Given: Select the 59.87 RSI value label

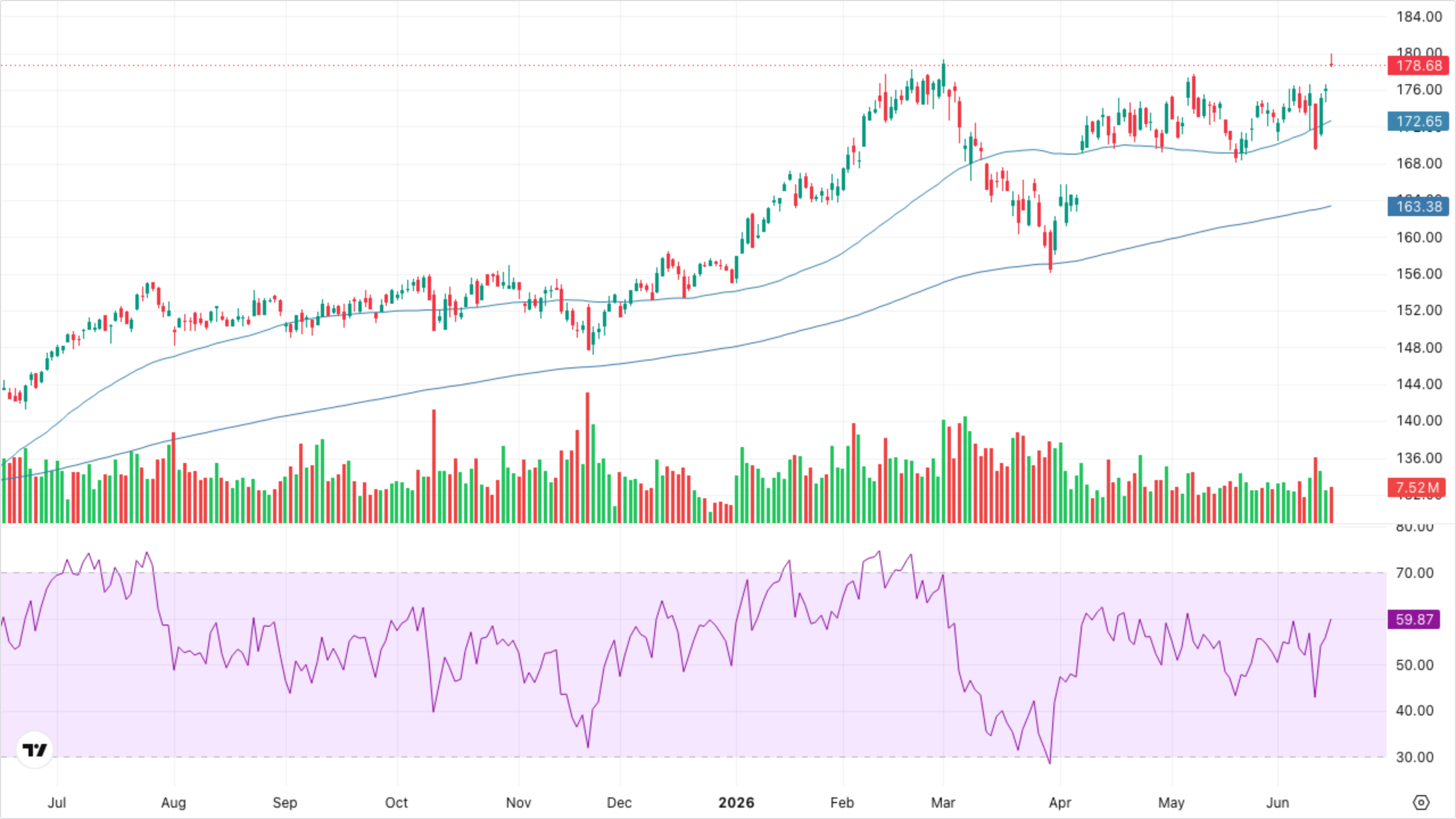Looking at the screenshot, I should [1414, 619].
